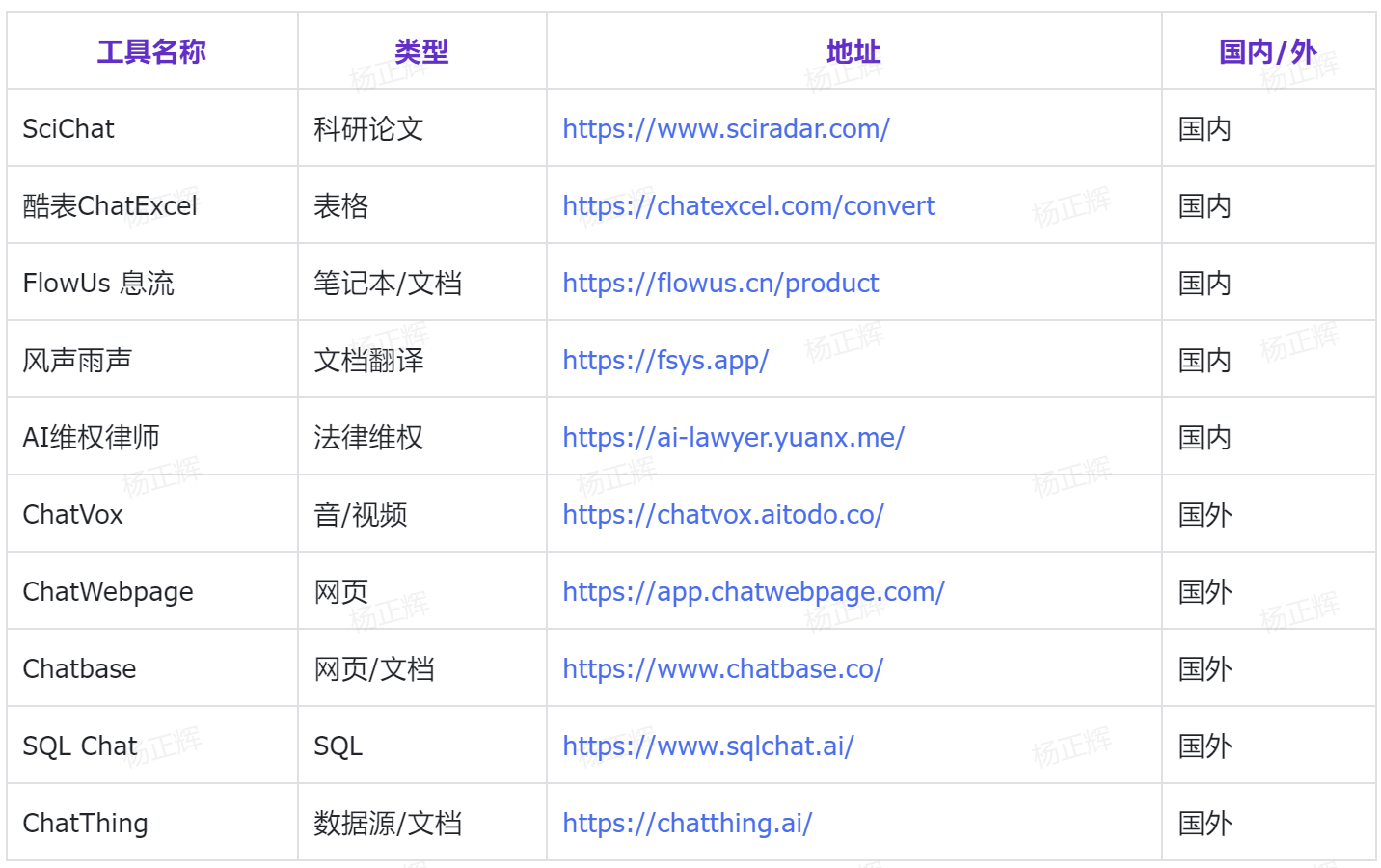Click the www.chatbase.co link

[x=722, y=668]
